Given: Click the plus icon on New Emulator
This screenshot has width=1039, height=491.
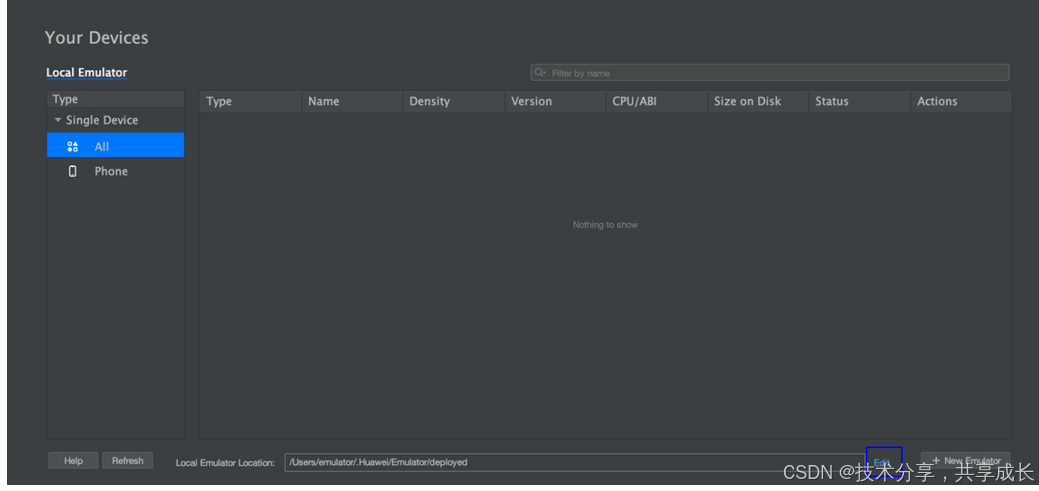Looking at the screenshot, I should point(936,461).
